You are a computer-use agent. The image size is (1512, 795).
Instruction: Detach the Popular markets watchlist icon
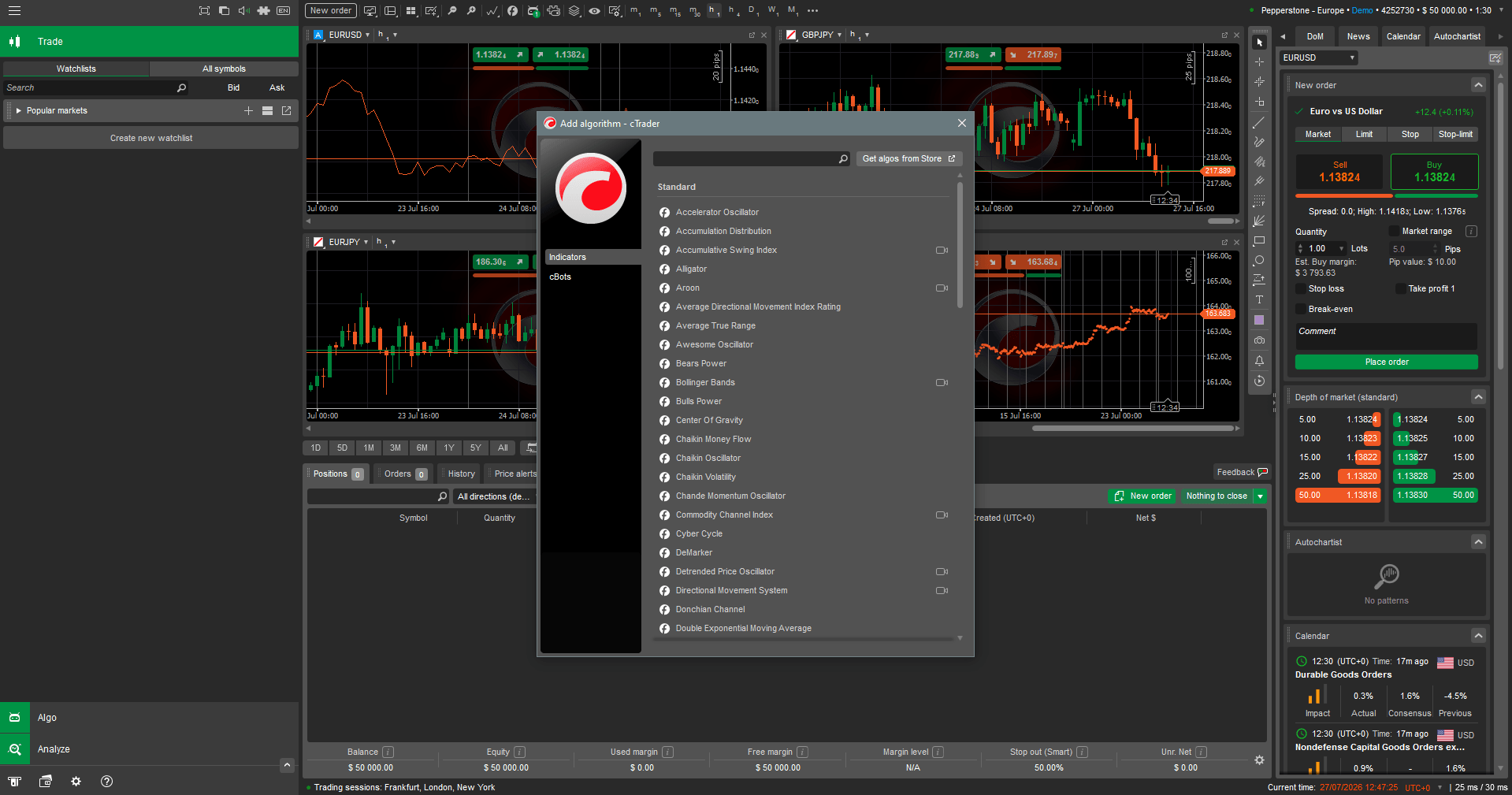tap(287, 111)
